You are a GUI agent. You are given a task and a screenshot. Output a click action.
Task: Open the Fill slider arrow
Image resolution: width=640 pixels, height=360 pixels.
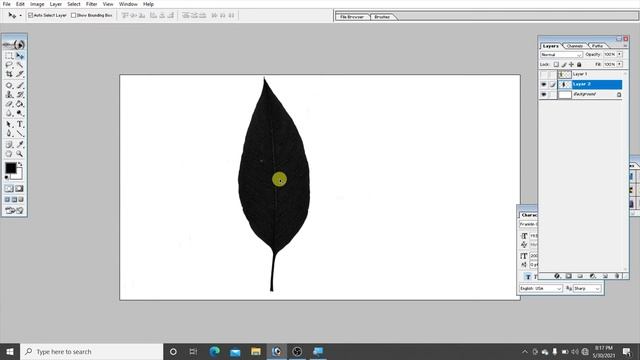620,64
